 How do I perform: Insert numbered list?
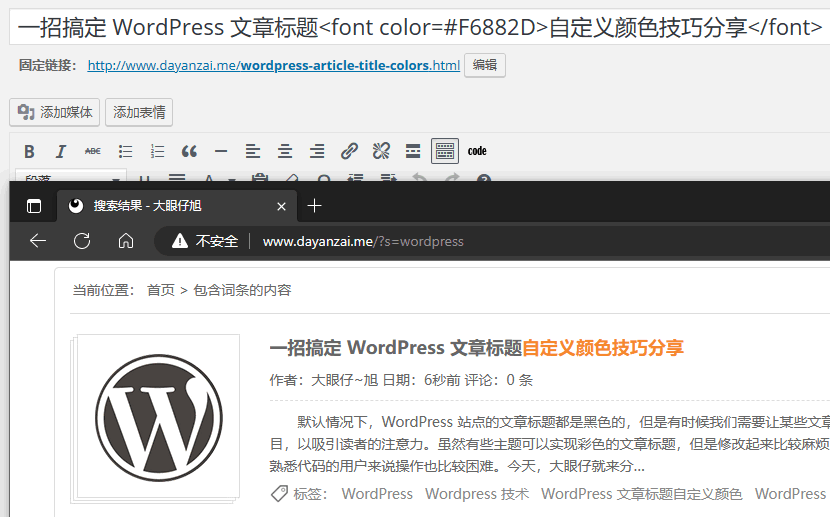coord(157,151)
